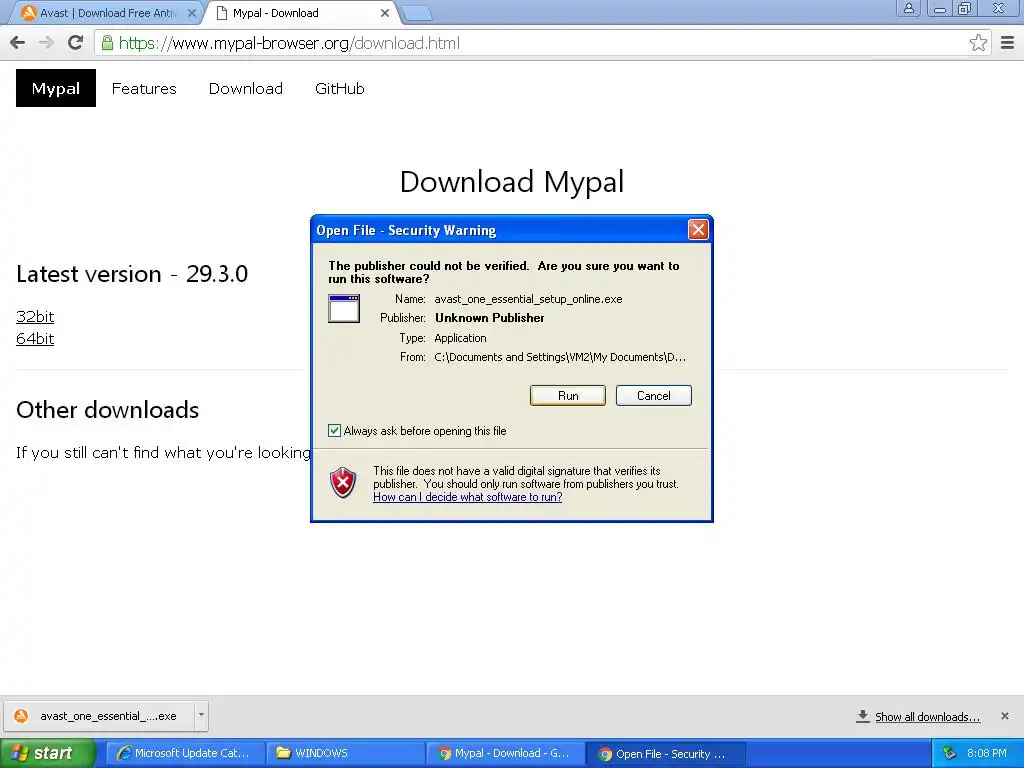
Task: Click the Download Mypal heading
Action: point(512,182)
